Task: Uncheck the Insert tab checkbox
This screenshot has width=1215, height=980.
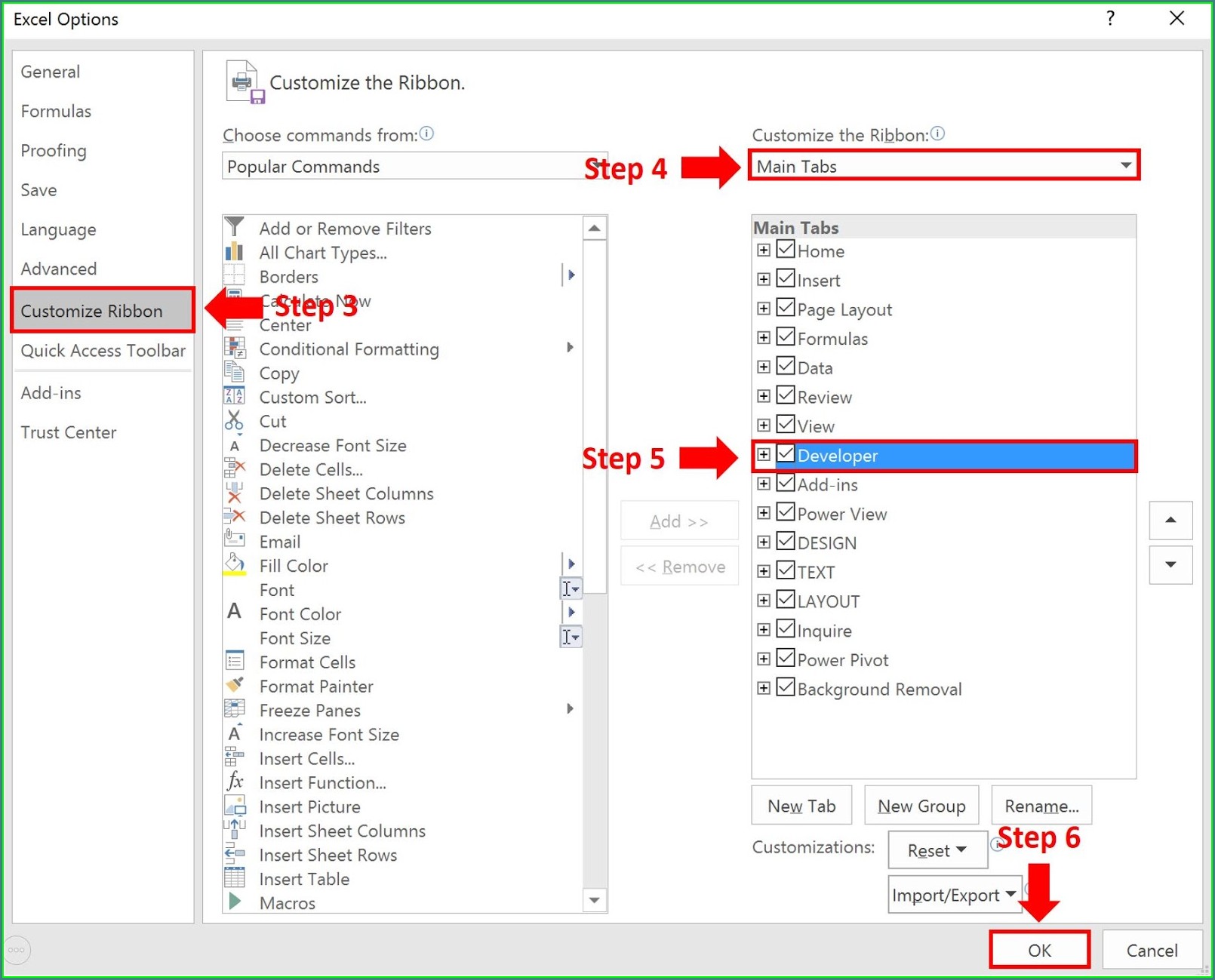Action: click(x=786, y=279)
